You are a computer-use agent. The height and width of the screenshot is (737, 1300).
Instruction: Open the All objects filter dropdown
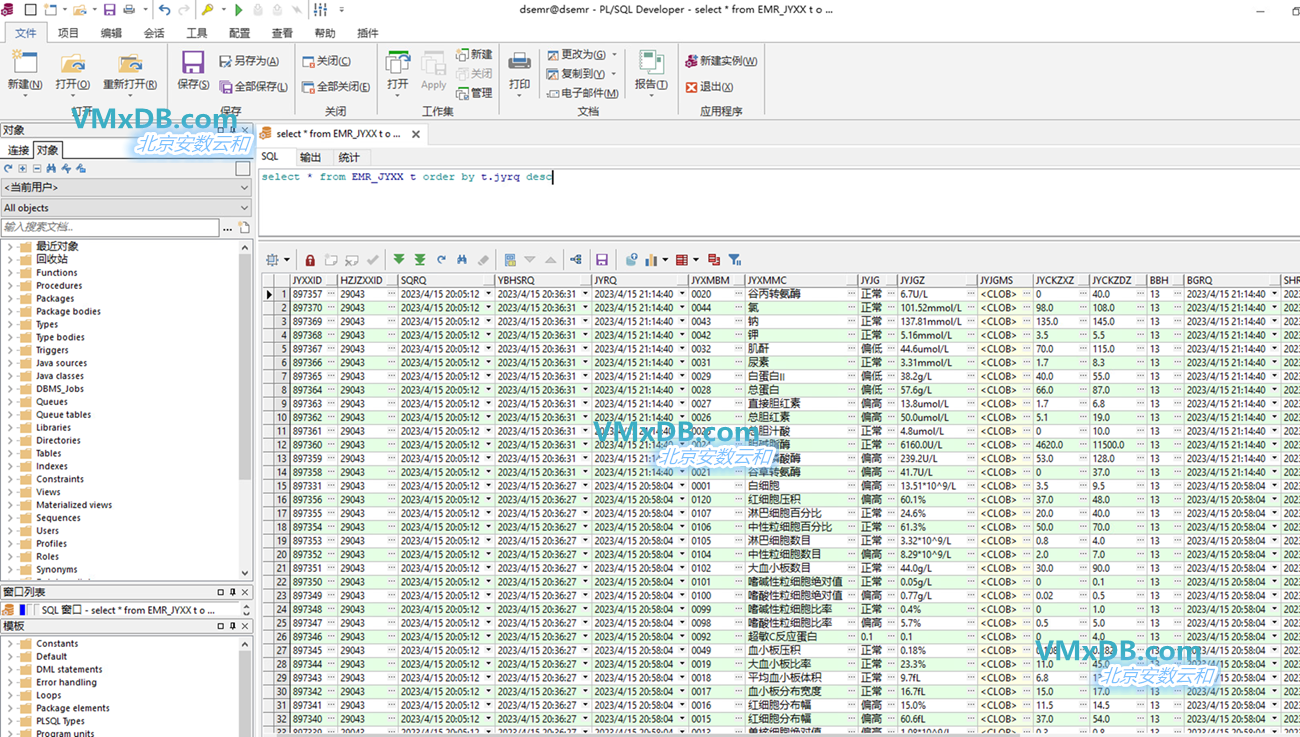(x=126, y=207)
